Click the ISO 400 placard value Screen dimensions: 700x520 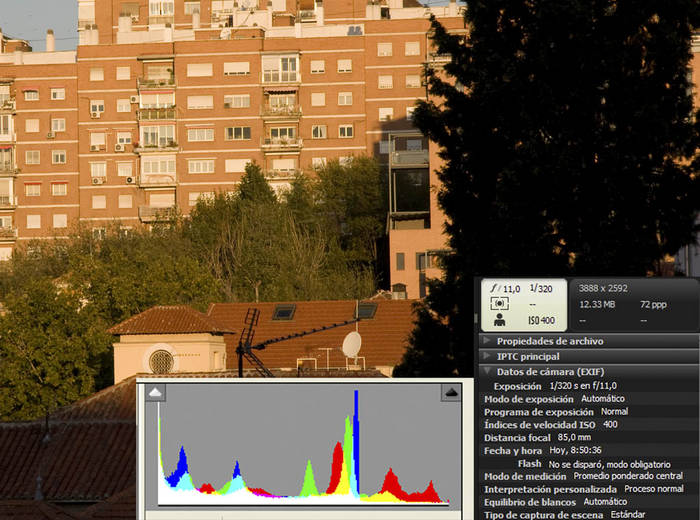[x=542, y=320]
